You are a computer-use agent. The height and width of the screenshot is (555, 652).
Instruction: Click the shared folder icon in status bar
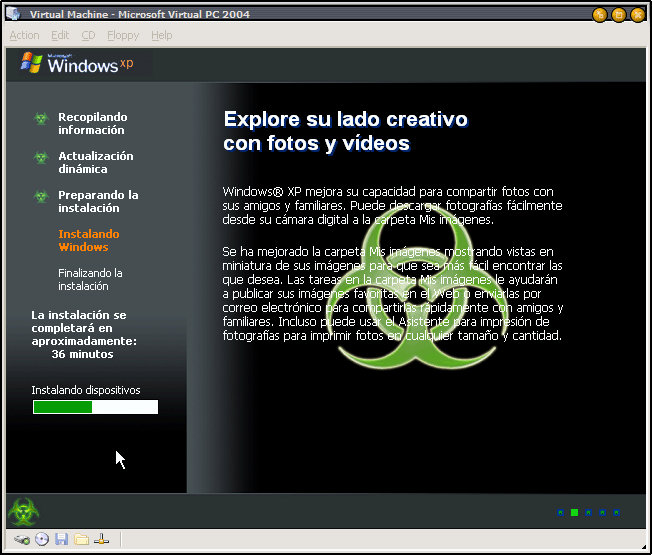point(82,539)
